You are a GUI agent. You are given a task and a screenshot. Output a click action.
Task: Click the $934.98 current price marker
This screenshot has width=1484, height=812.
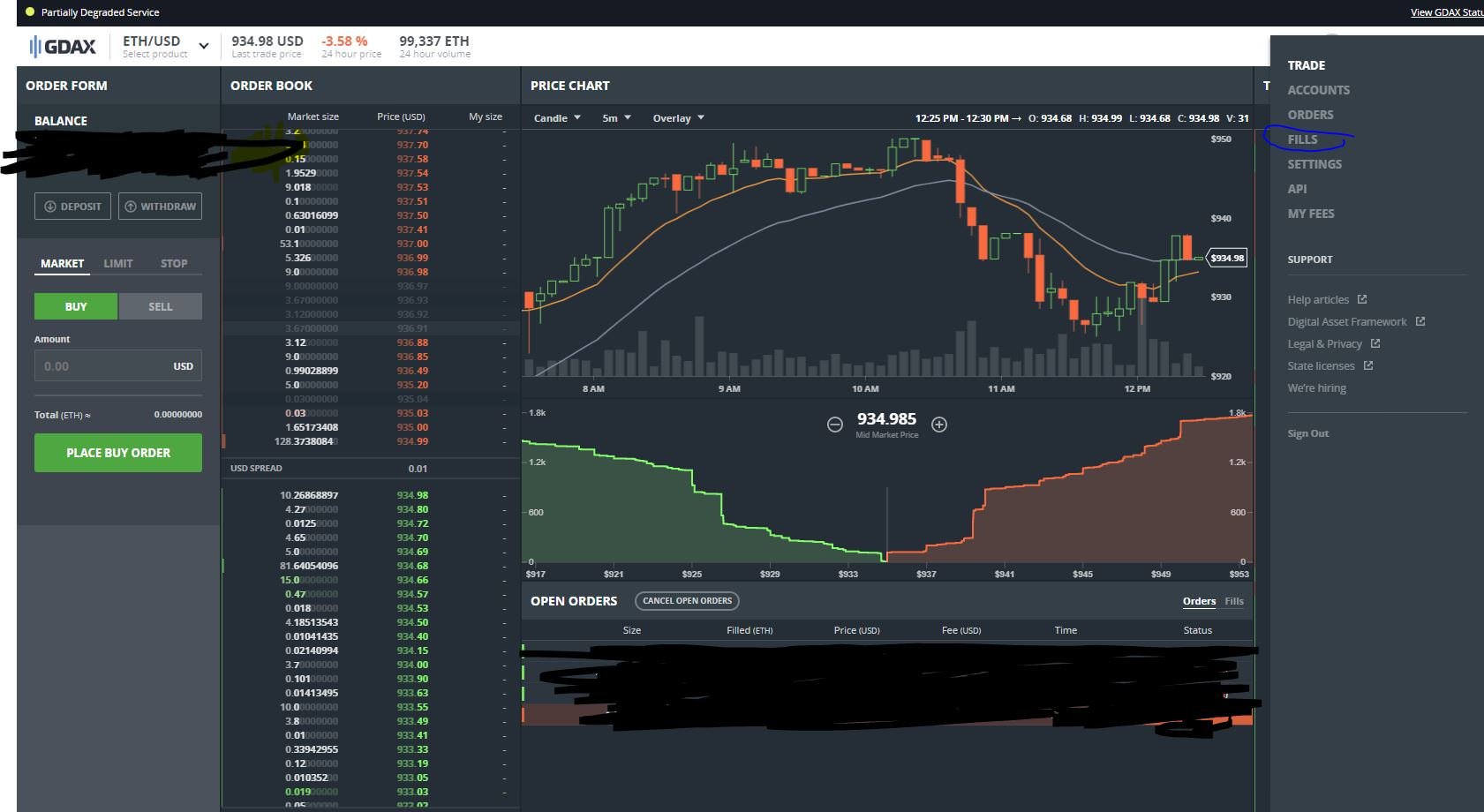[x=1226, y=258]
